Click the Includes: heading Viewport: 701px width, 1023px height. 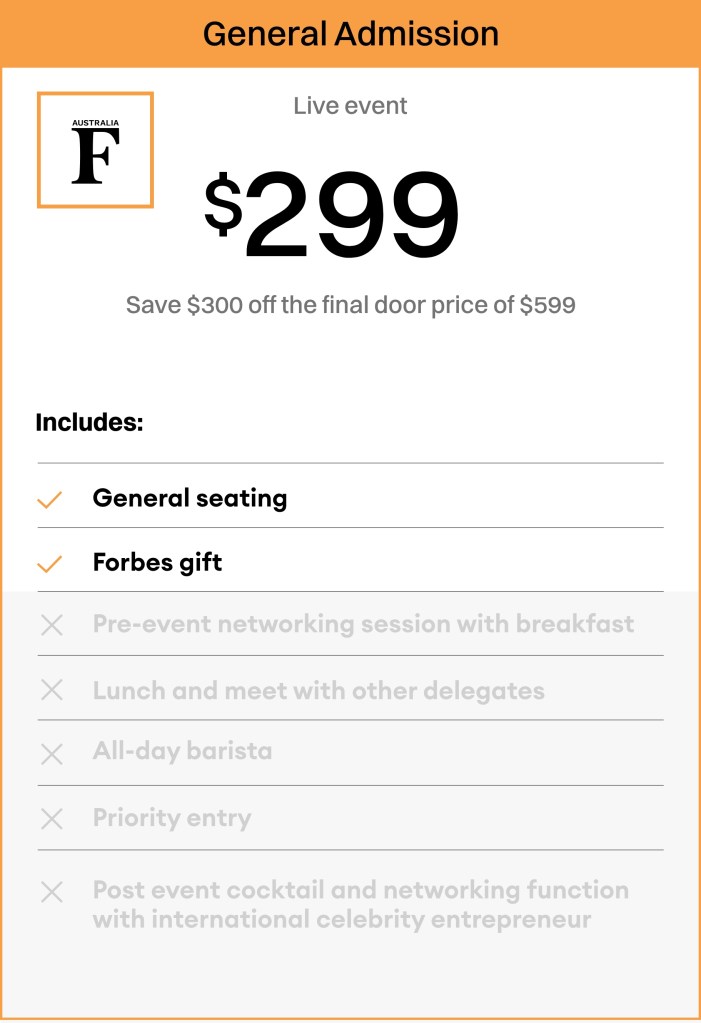[x=89, y=422]
